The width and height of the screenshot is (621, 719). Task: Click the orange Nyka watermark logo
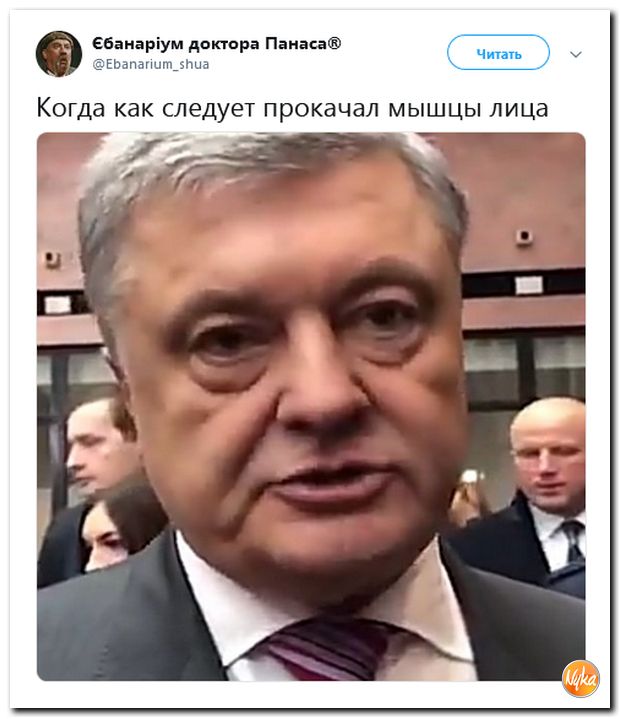click(x=581, y=679)
